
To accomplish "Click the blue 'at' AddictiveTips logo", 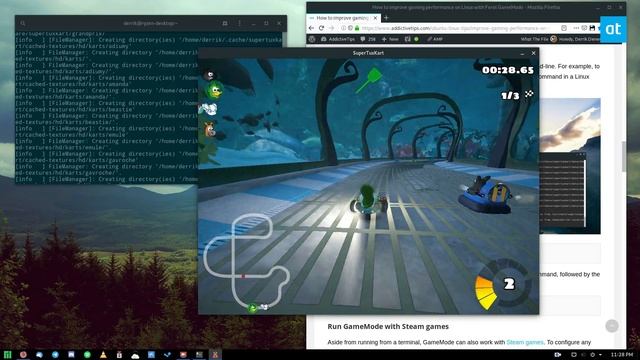I will click(x=613, y=29).
